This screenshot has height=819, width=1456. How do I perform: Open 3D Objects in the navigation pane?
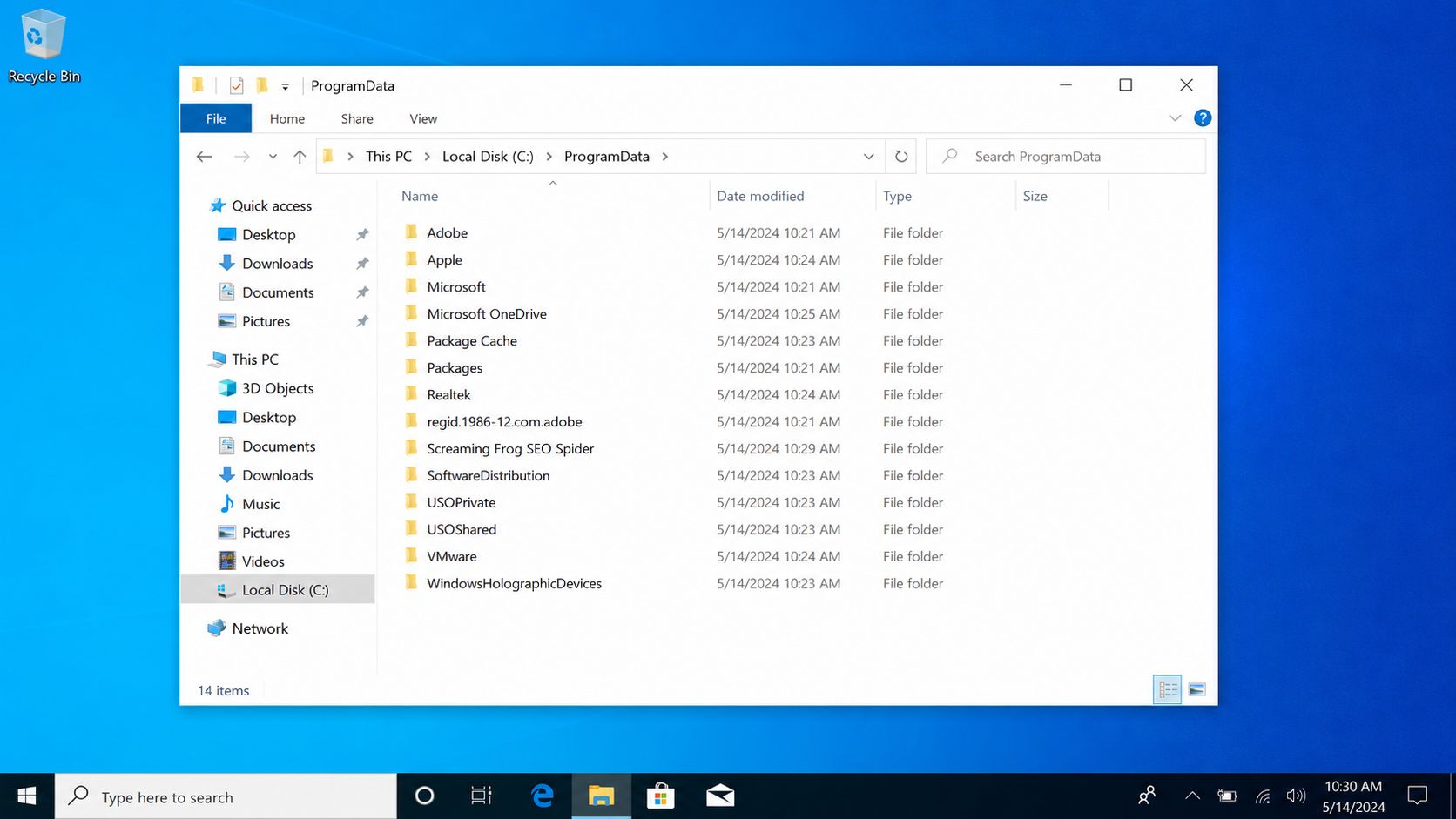pyautogui.click(x=277, y=388)
